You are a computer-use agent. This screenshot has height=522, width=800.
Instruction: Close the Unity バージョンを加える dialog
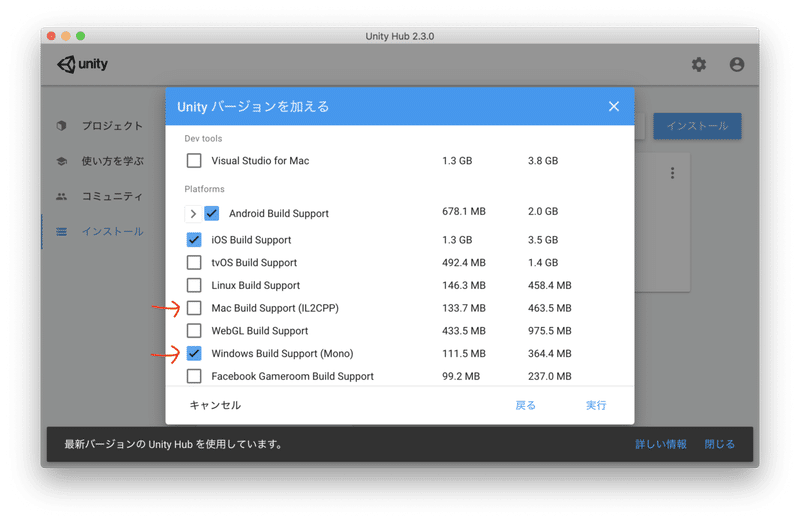coord(614,106)
